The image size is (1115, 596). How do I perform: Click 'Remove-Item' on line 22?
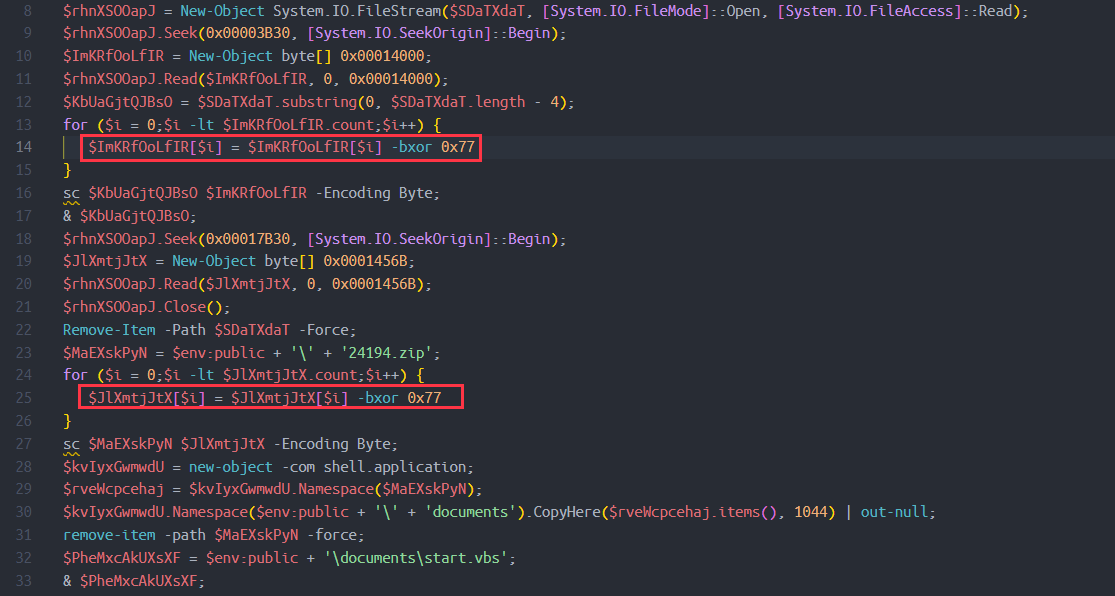109,330
